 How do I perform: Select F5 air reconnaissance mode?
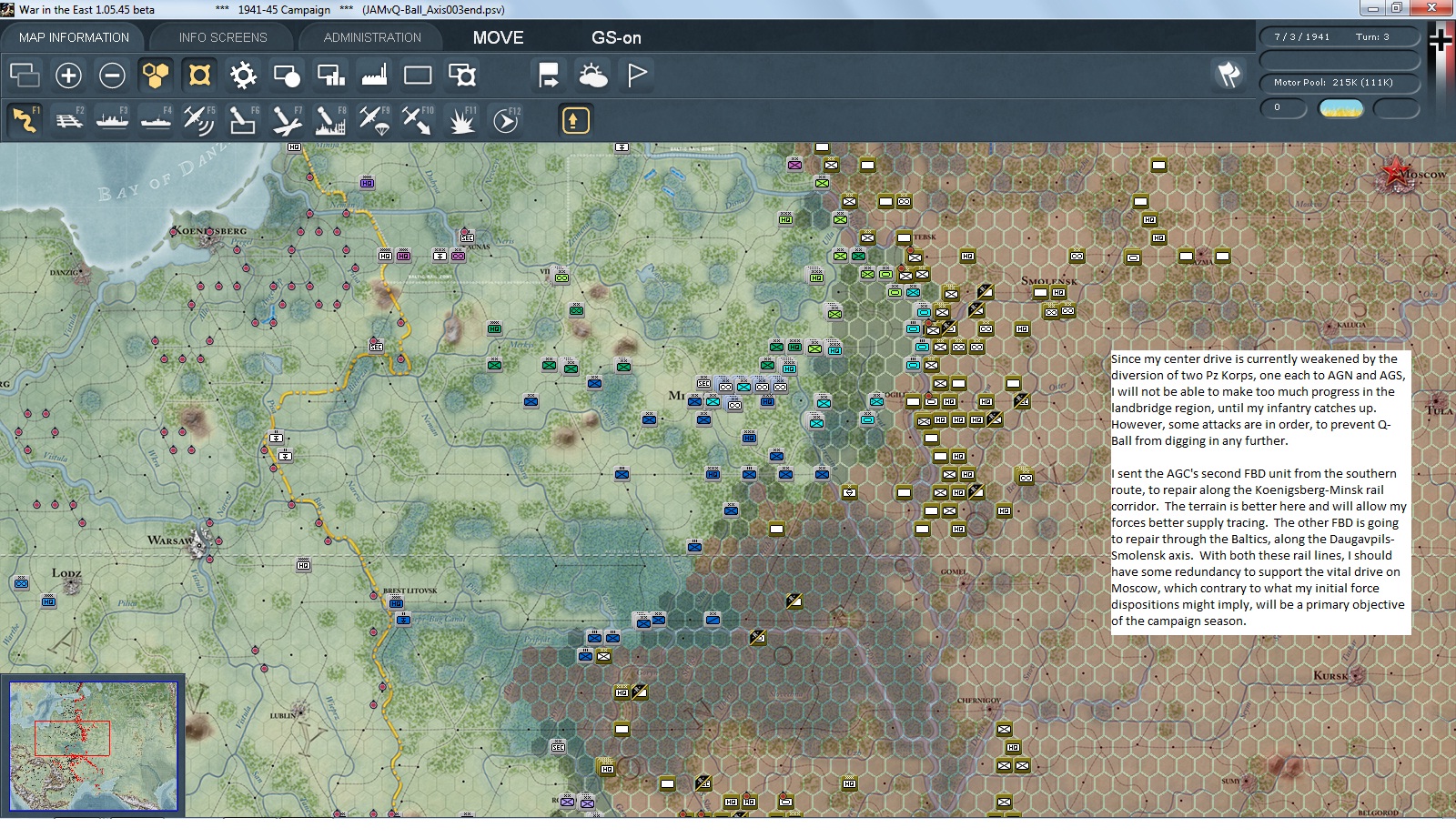(199, 120)
